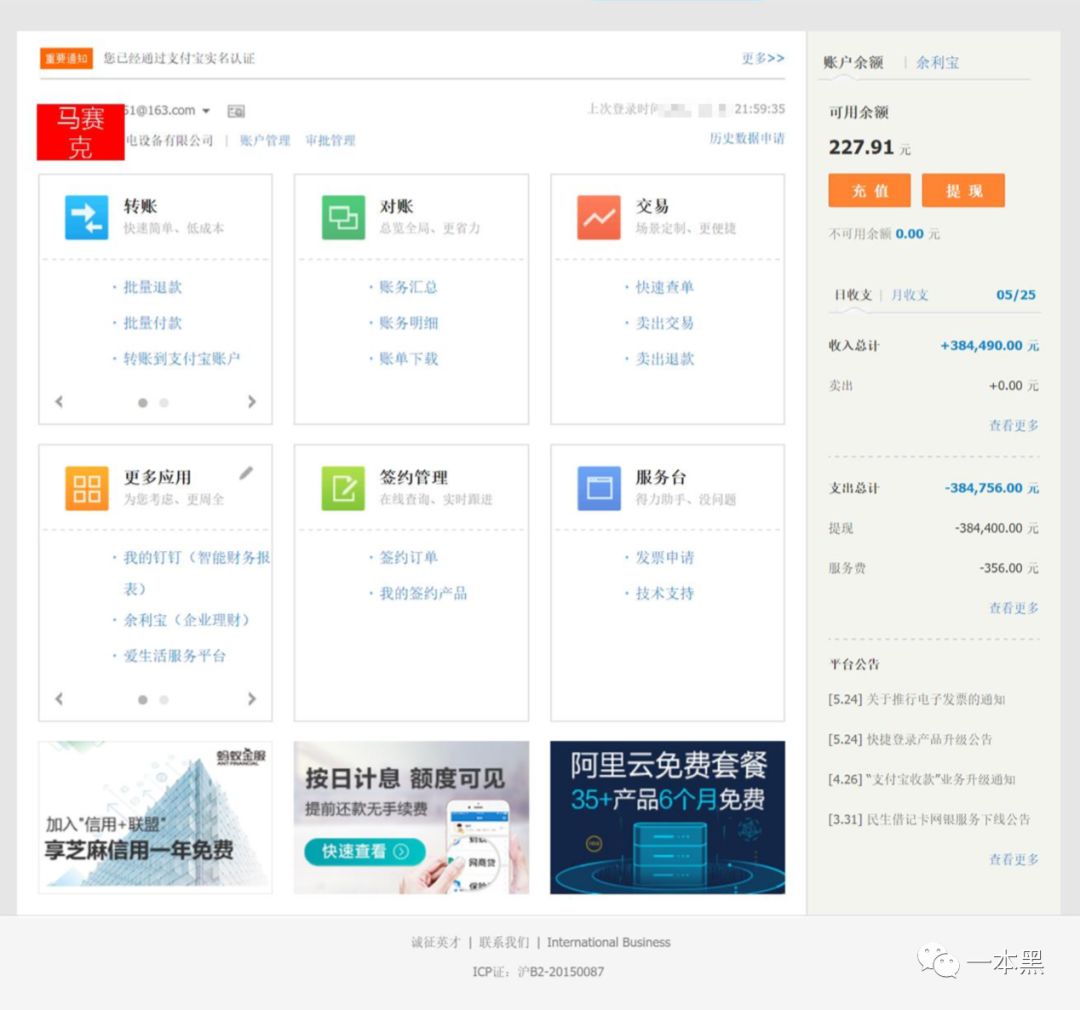This screenshot has height=1010, width=1080.
Task: Click 查看更多 under 平台公告
Action: (1014, 860)
